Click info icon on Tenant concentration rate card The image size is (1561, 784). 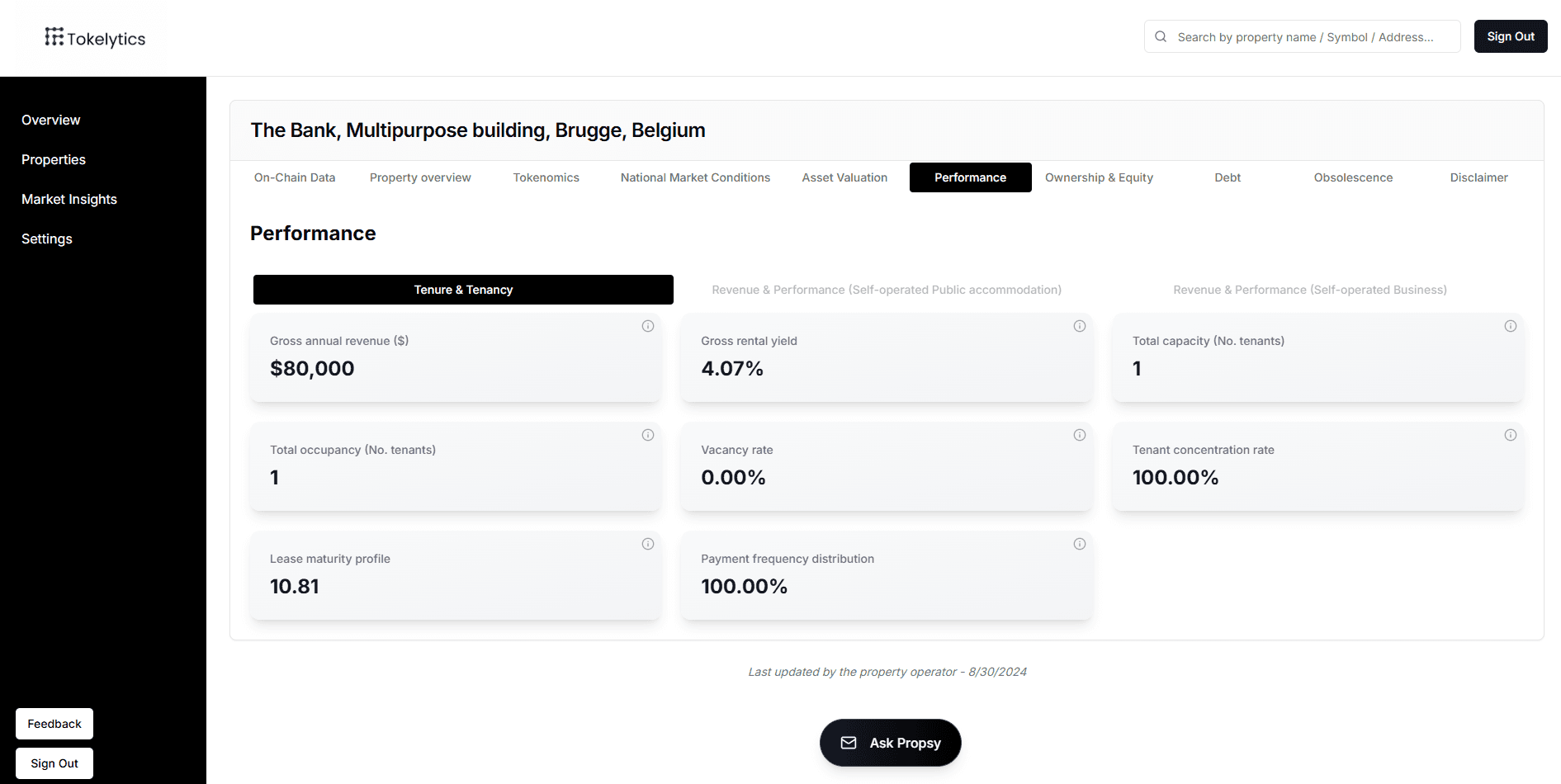coord(1510,435)
